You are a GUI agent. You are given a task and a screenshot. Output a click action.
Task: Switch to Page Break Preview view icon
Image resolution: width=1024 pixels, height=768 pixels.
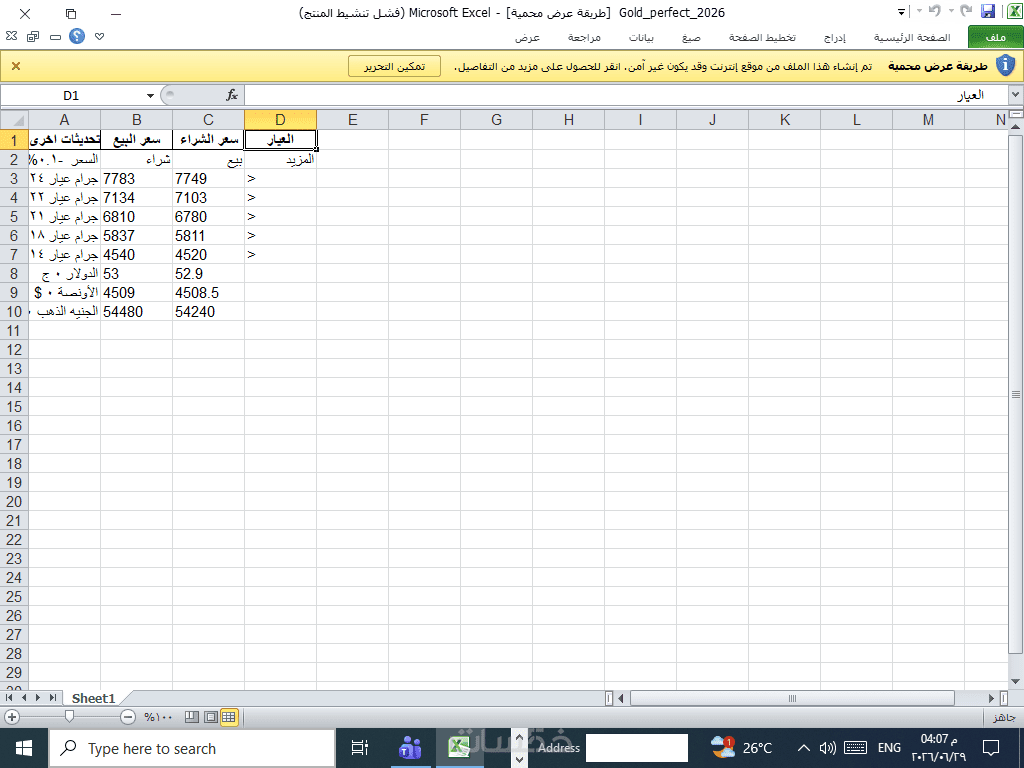point(192,717)
